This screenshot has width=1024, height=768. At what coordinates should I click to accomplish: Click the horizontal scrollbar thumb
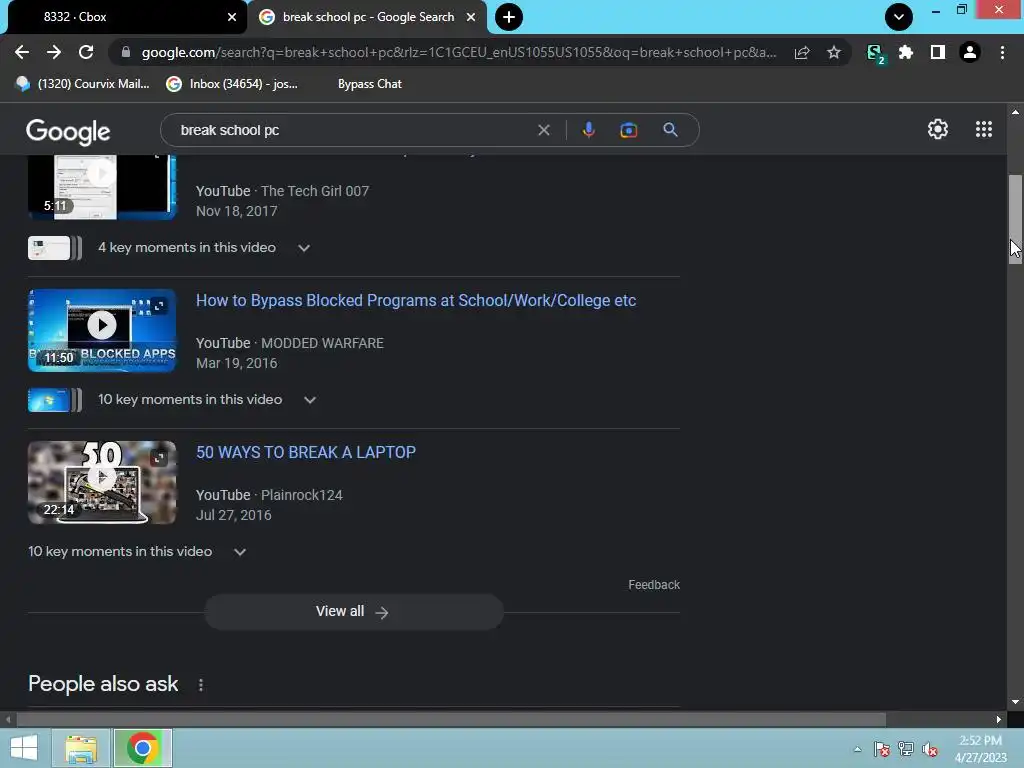point(451,719)
